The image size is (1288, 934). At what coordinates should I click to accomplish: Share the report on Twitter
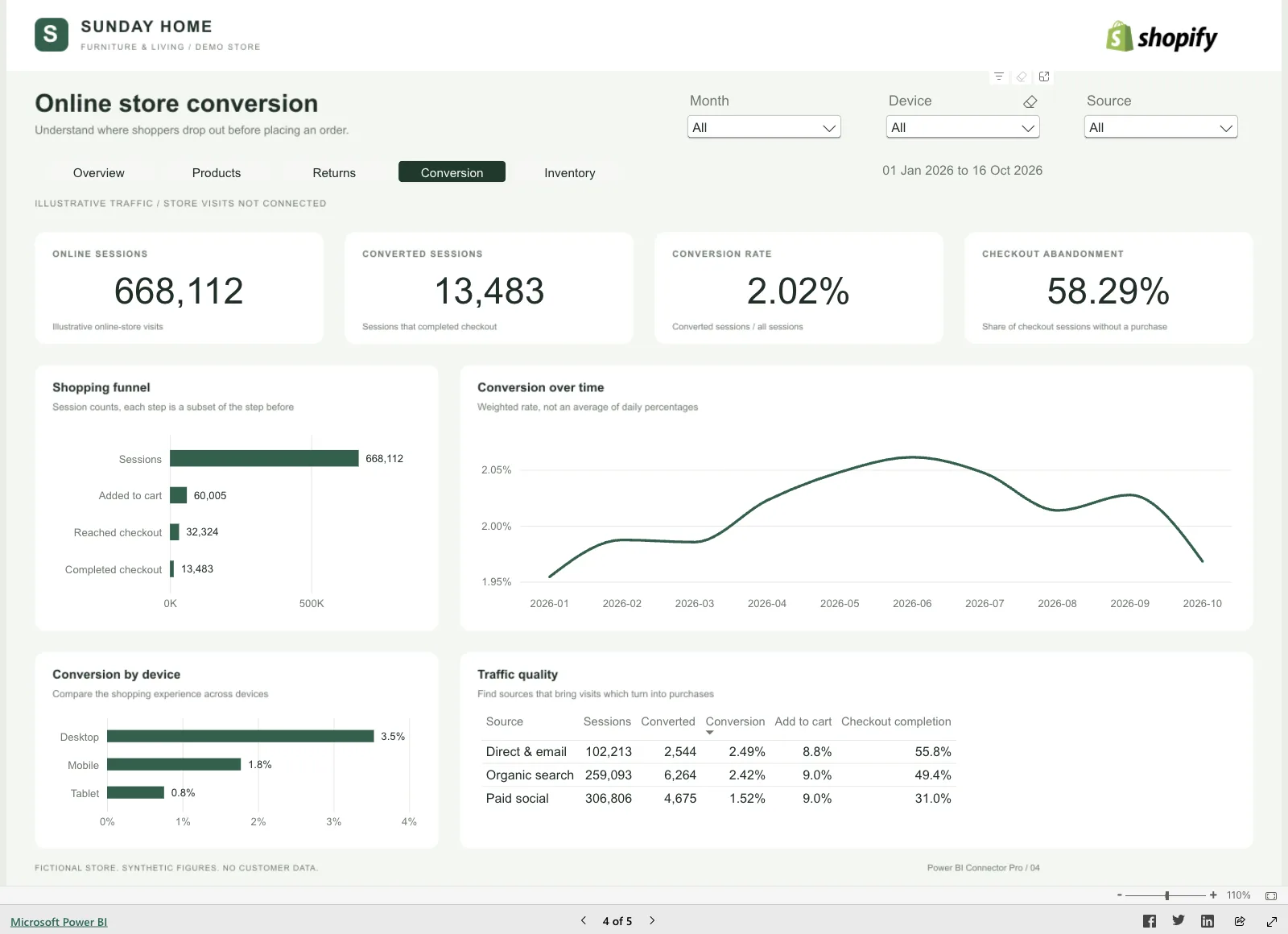click(x=1179, y=920)
